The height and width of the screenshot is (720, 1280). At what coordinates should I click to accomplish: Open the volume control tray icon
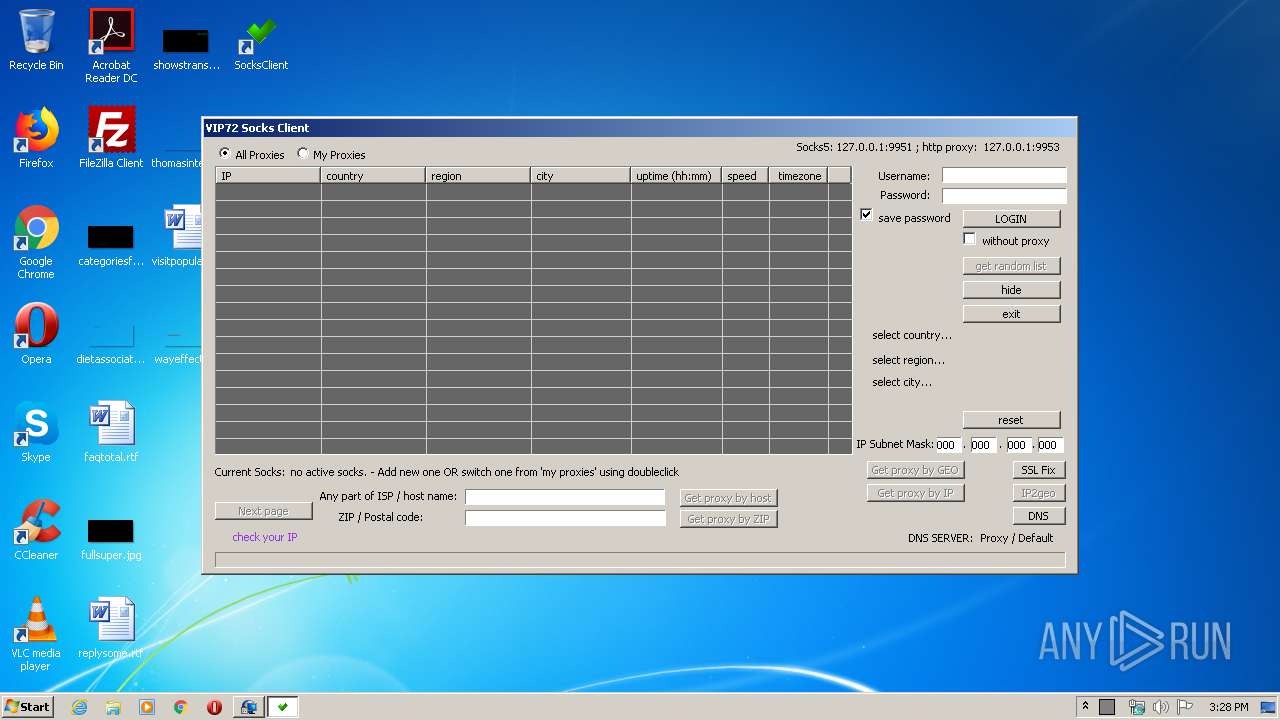pos(1161,707)
